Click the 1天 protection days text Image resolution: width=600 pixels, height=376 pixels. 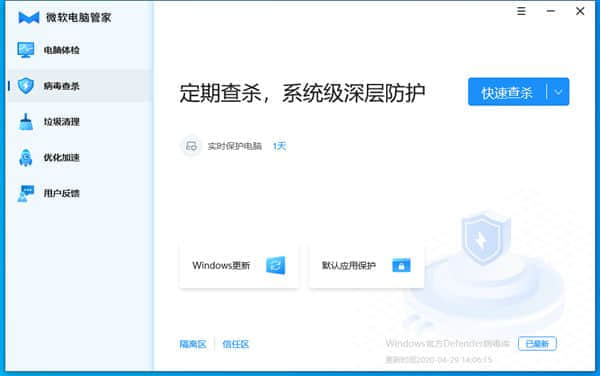click(x=279, y=146)
